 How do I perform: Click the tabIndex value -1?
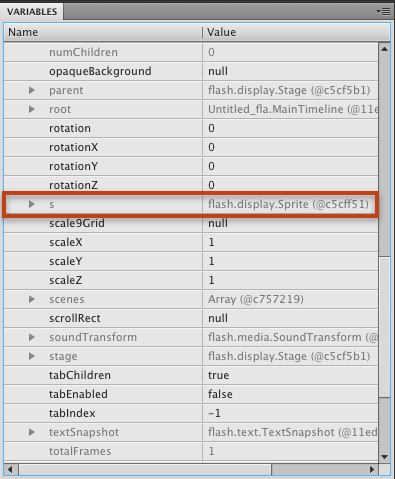[214, 413]
